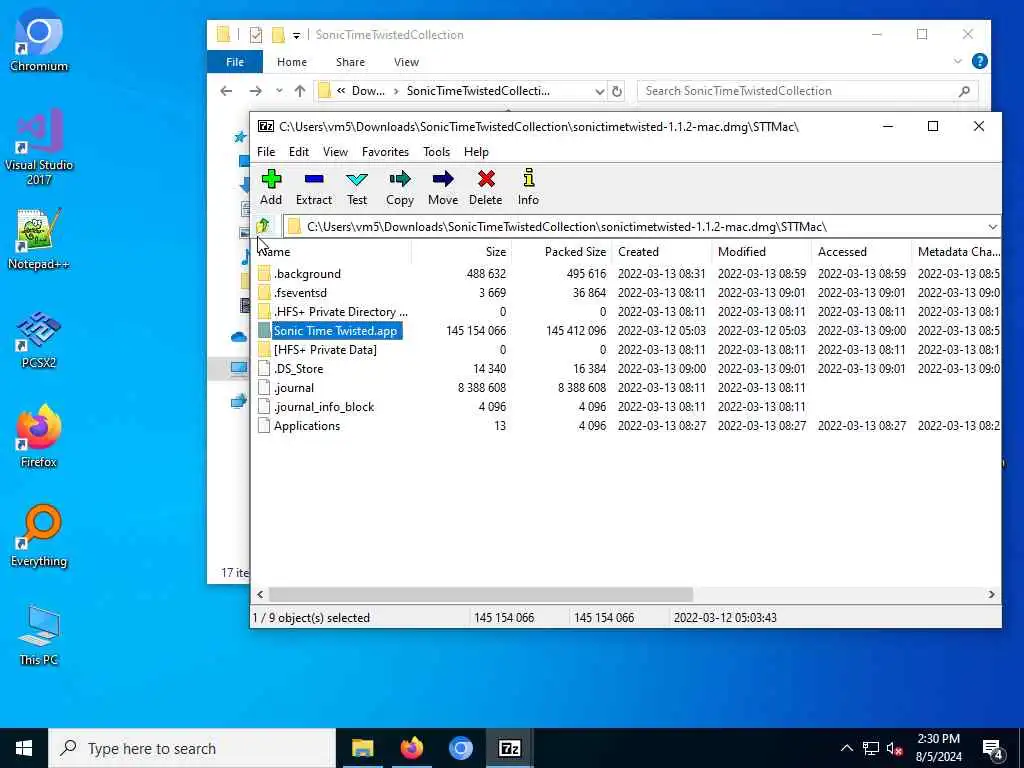Image resolution: width=1024 pixels, height=768 pixels.
Task: Select the [HFS+ Private Data] folder
Action: (325, 349)
